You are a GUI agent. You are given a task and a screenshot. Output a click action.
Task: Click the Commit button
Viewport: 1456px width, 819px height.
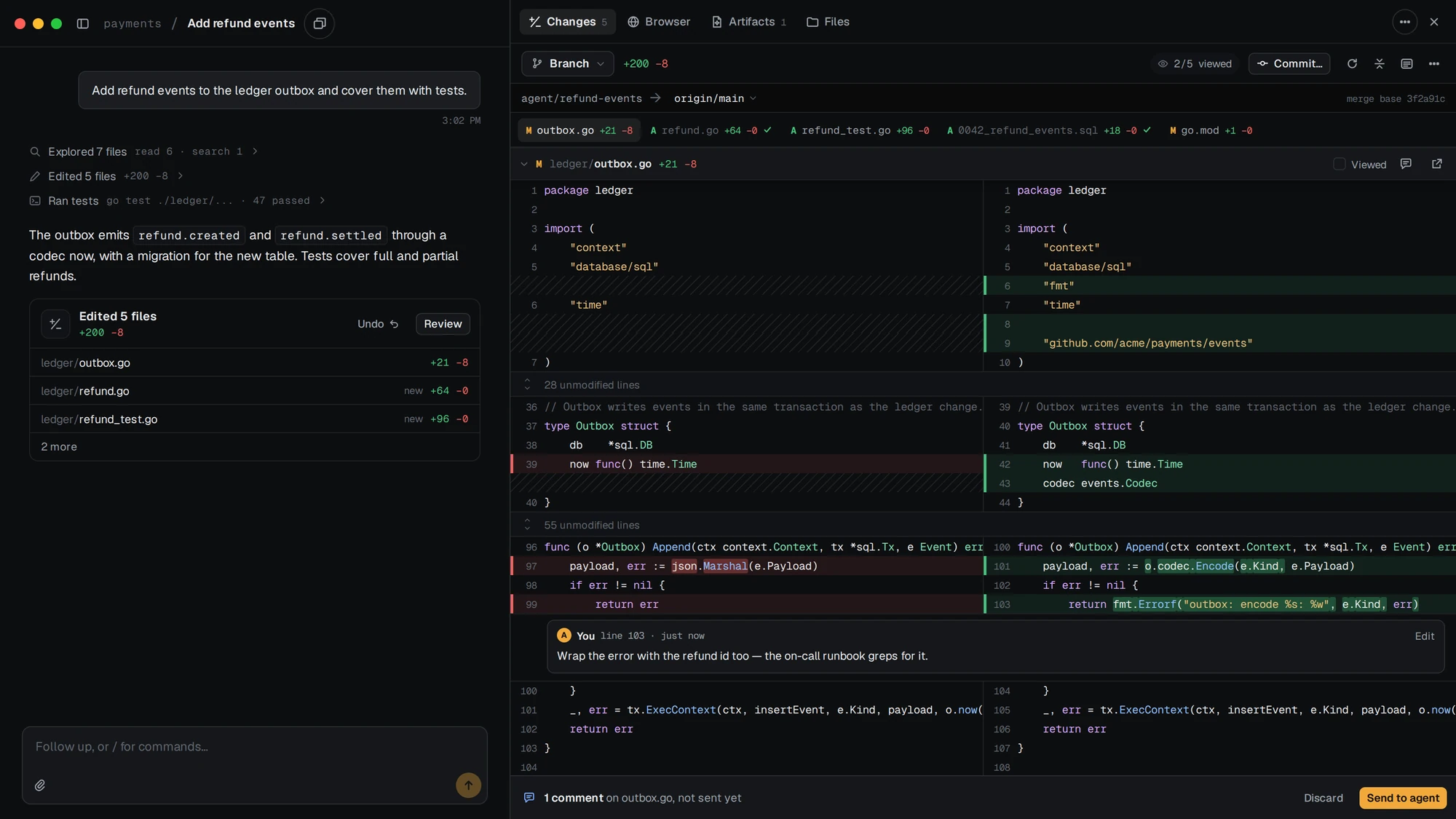pyautogui.click(x=1289, y=63)
